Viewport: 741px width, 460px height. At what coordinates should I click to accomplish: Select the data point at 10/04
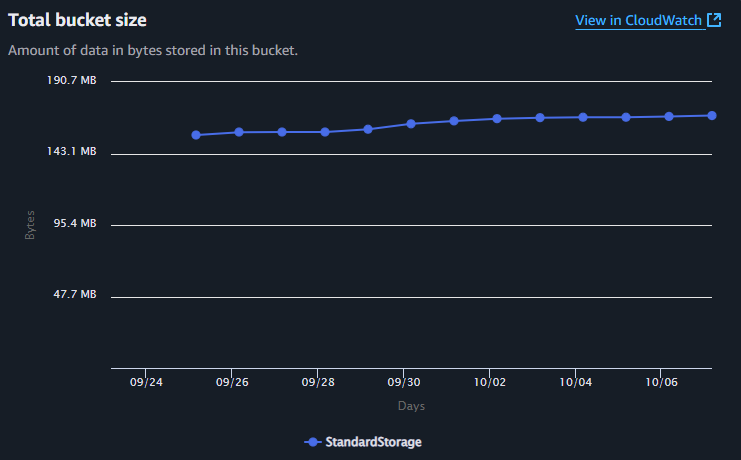coord(583,117)
